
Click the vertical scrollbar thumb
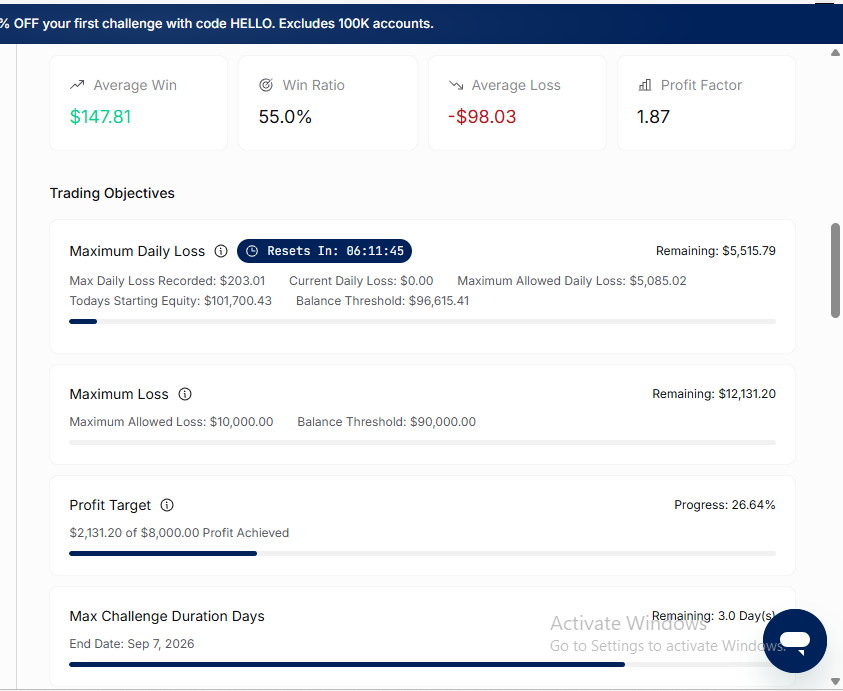(x=835, y=270)
